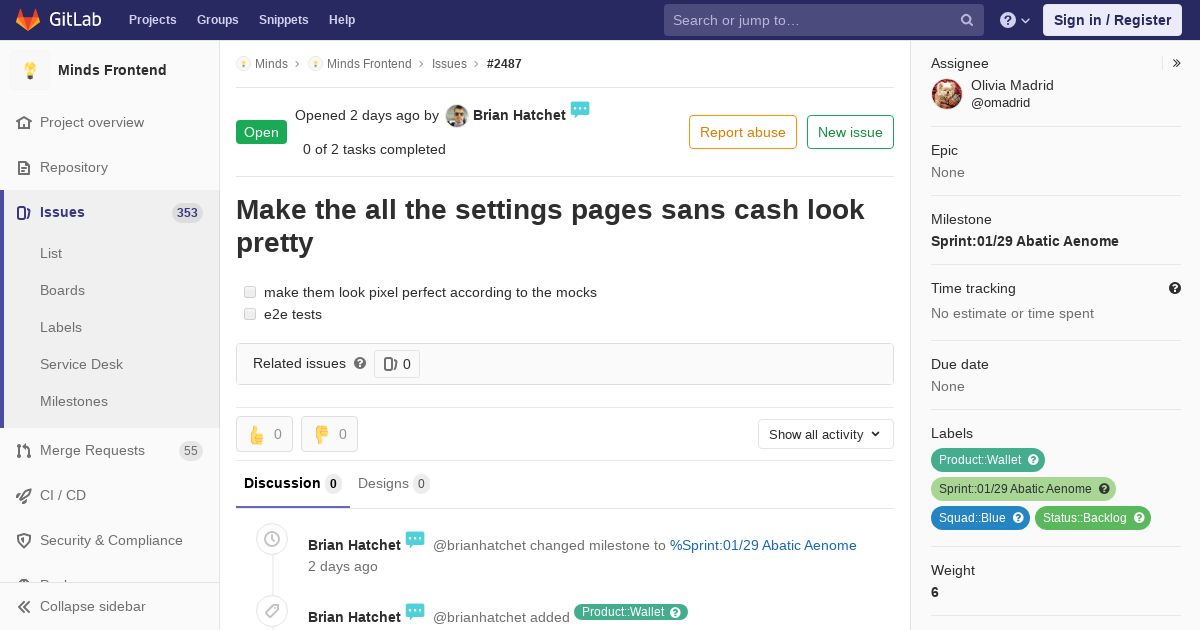Give a thumbs up reaction
This screenshot has width=1200, height=630.
[x=264, y=434]
